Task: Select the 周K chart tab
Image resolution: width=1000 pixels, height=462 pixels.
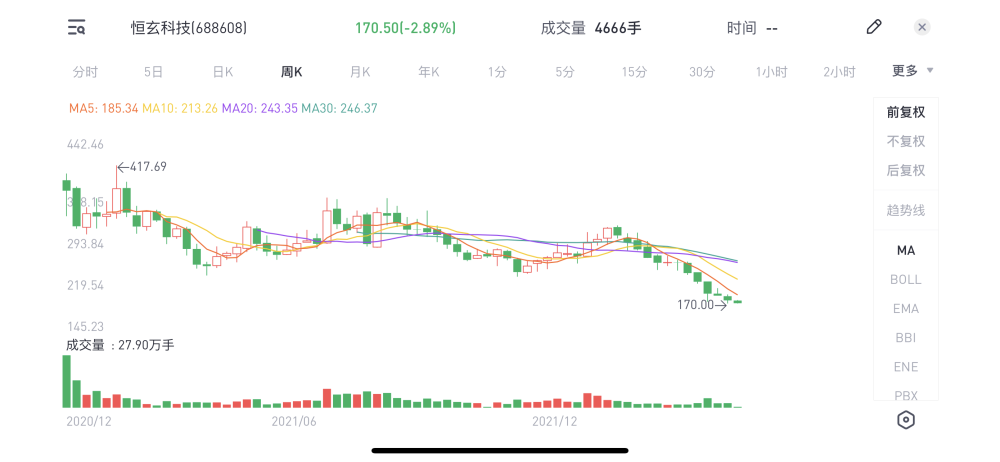Action: [291, 71]
